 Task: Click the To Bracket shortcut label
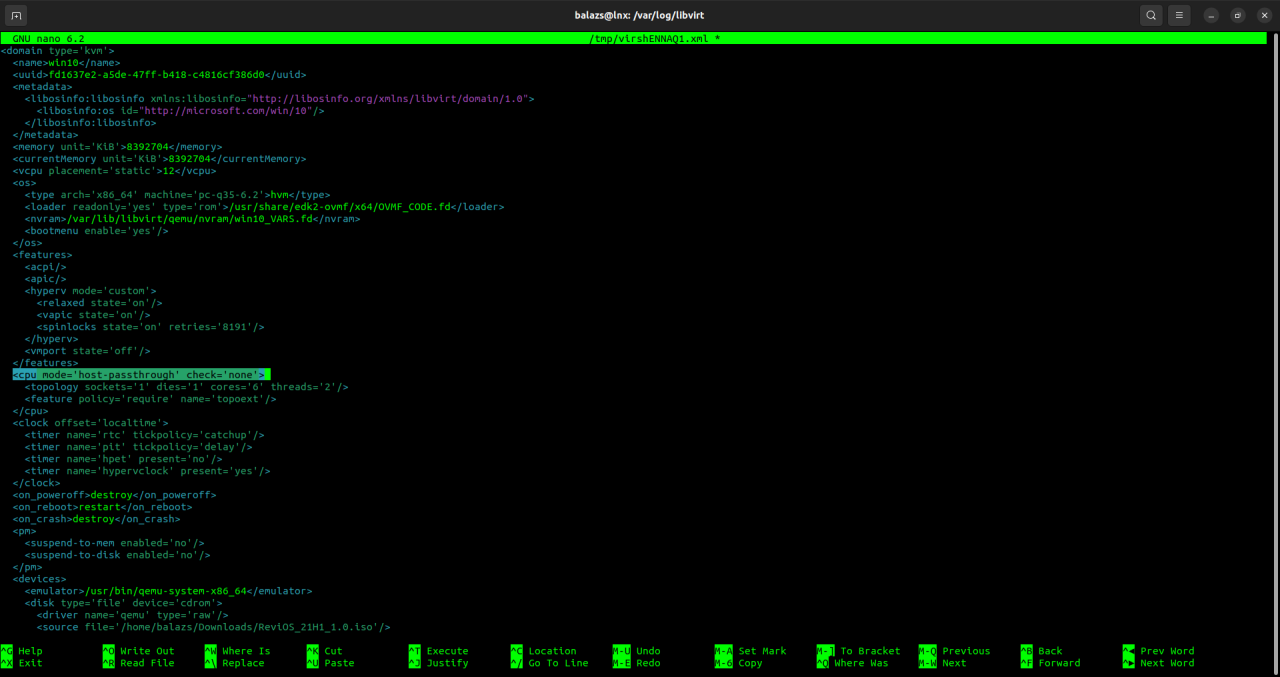coord(870,651)
